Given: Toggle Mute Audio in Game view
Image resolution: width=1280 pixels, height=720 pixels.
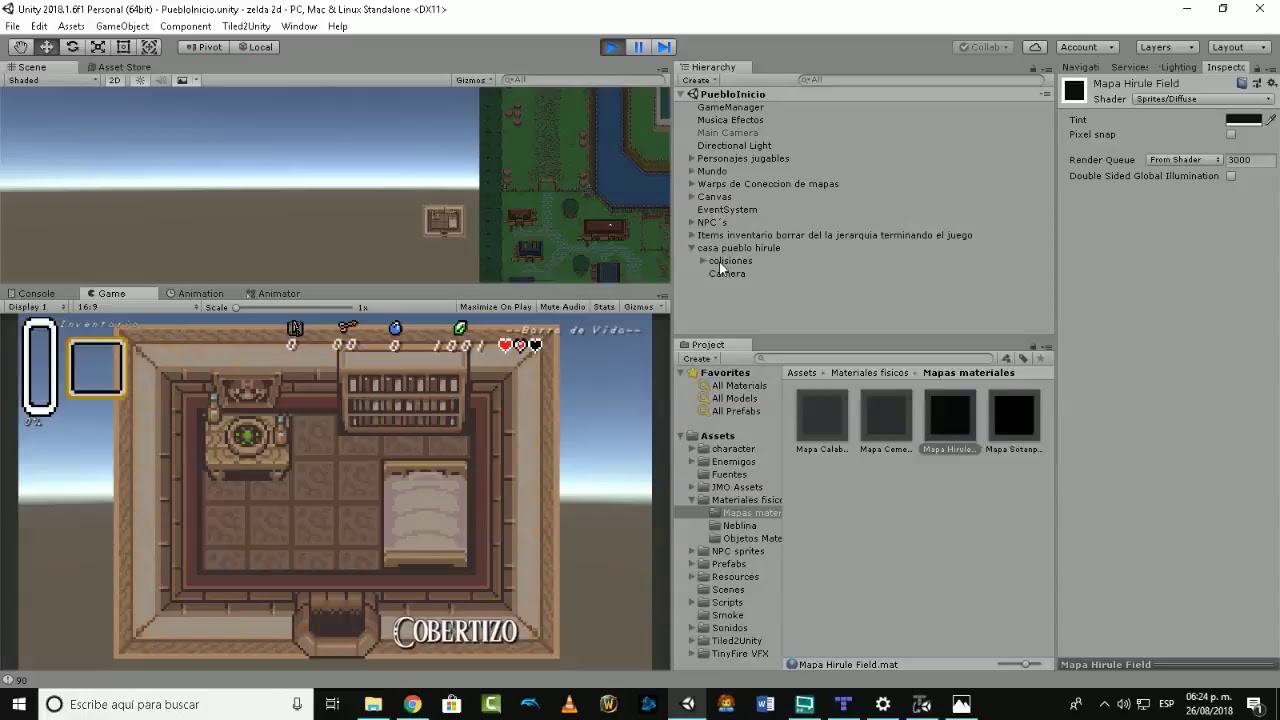Looking at the screenshot, I should (562, 307).
